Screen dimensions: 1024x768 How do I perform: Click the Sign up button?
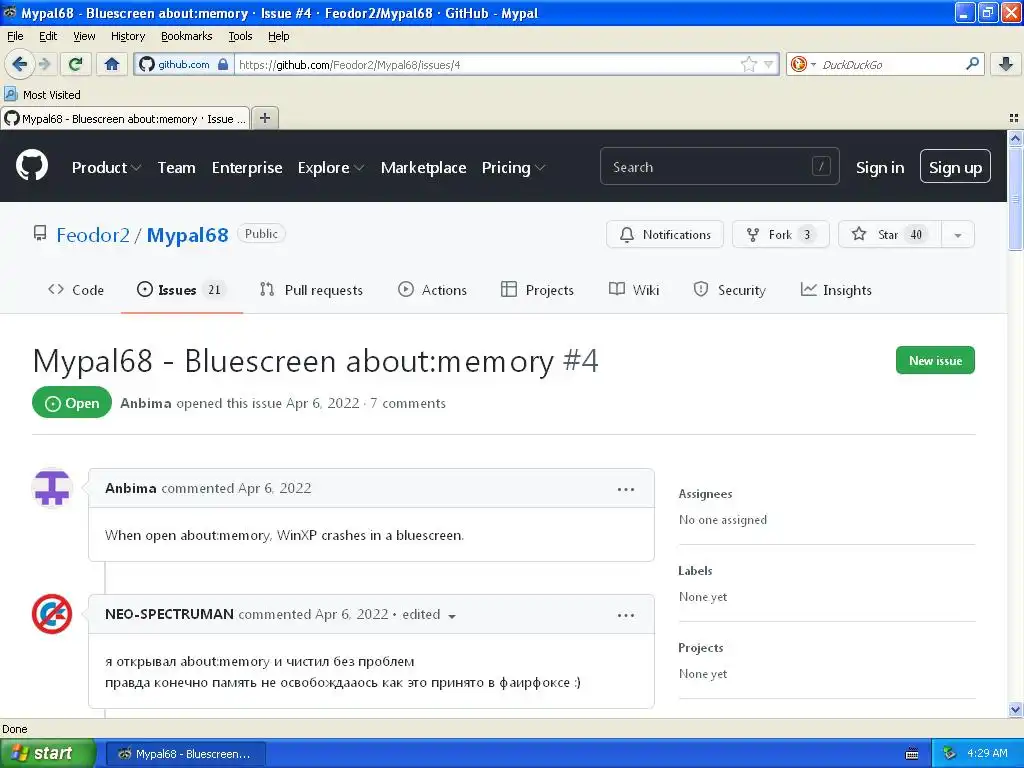pyautogui.click(x=955, y=167)
